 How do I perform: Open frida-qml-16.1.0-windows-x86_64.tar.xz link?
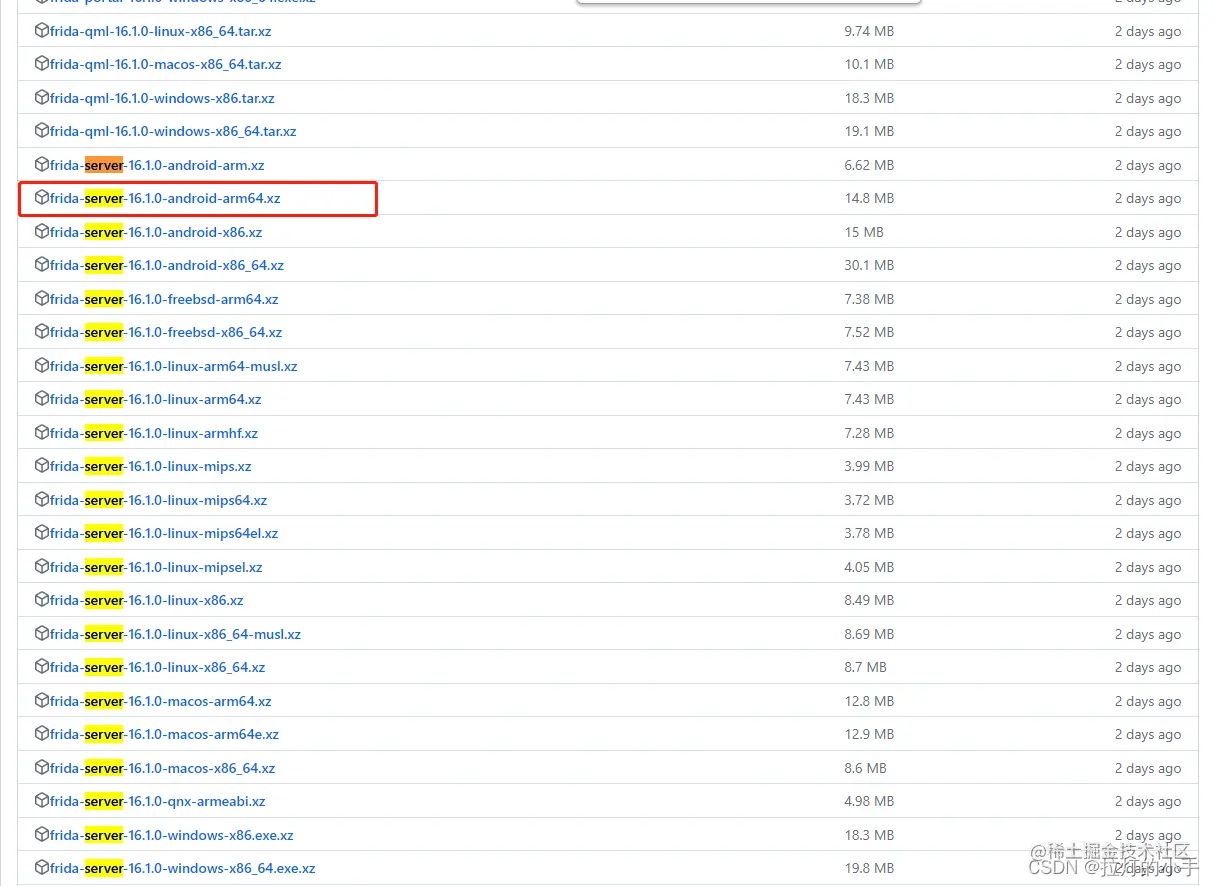tap(173, 131)
